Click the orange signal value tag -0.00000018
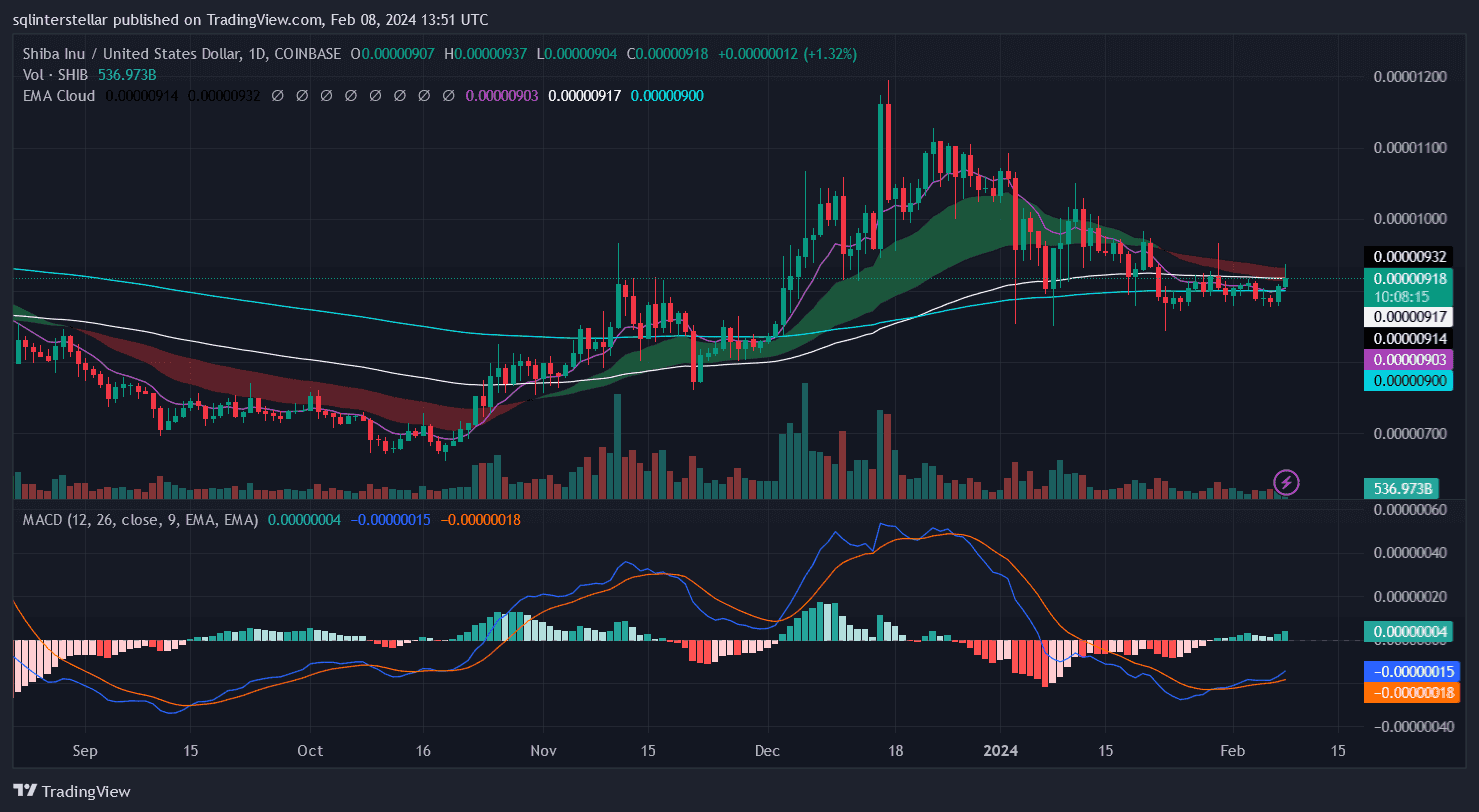 coord(1410,693)
